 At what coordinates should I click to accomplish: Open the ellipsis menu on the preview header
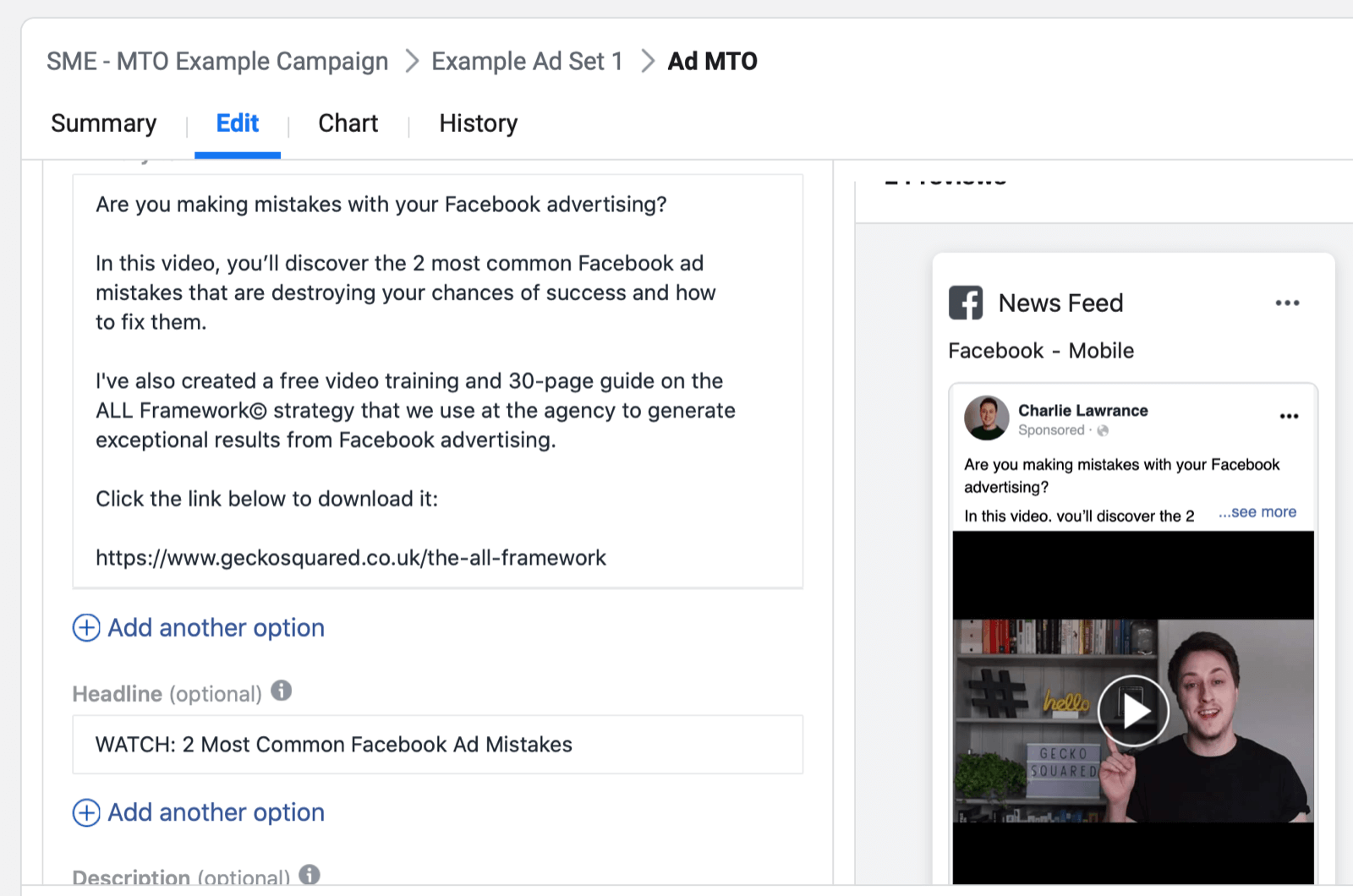click(x=1287, y=302)
